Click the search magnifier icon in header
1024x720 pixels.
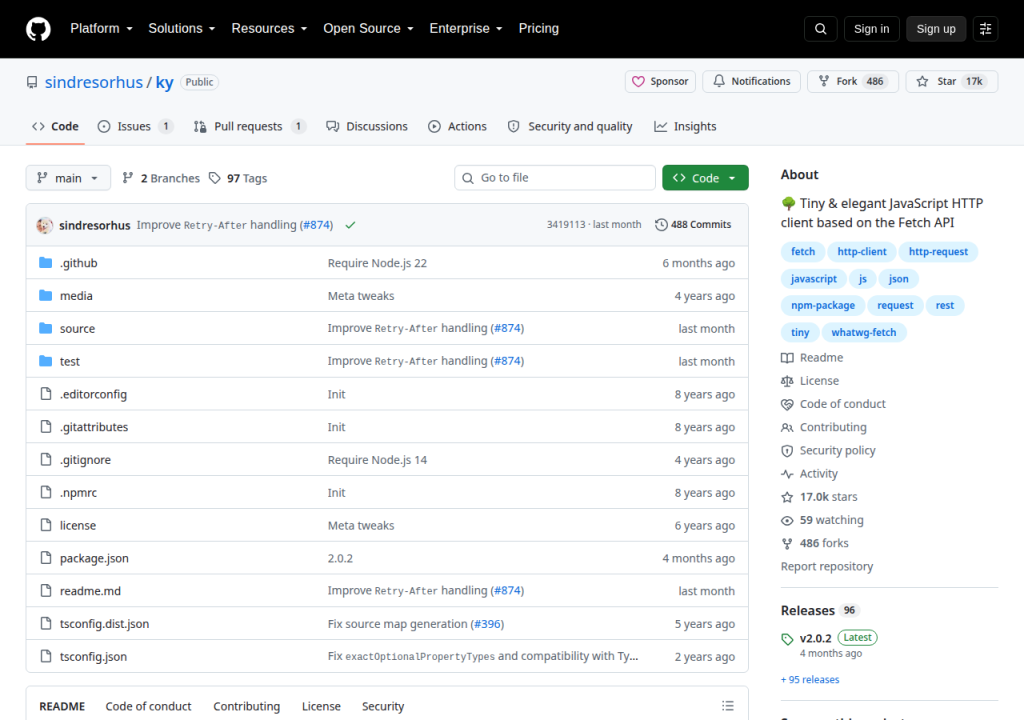(820, 29)
